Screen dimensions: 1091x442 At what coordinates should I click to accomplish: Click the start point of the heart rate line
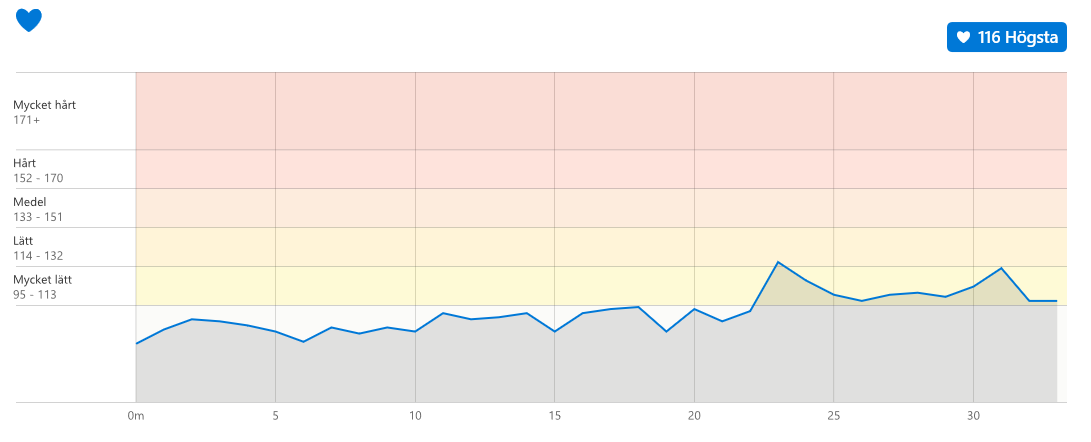pos(136,343)
